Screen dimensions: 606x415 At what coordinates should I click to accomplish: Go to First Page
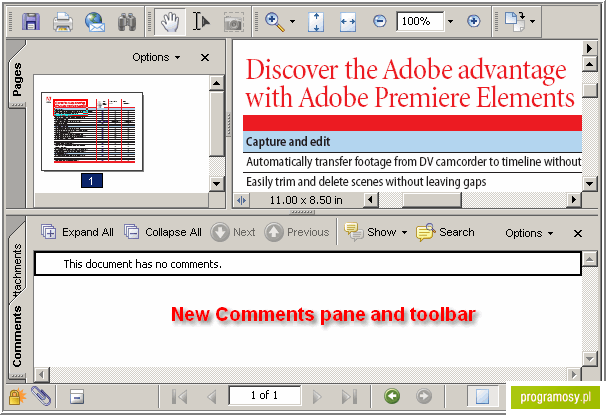180,396
